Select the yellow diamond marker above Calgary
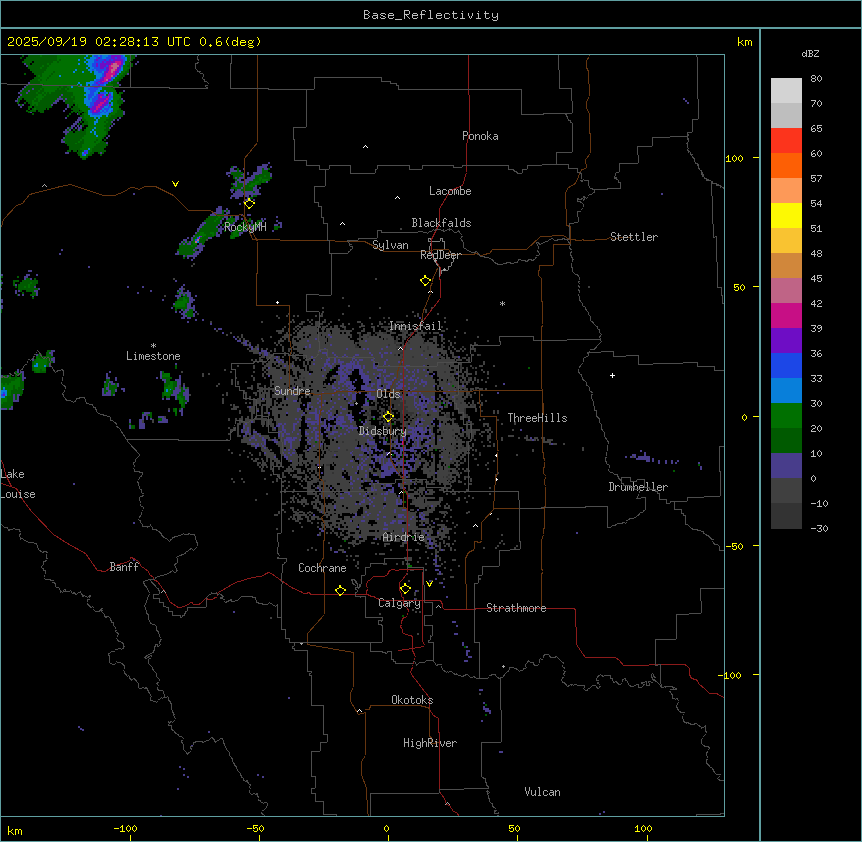The width and height of the screenshot is (862, 842). tap(405, 588)
